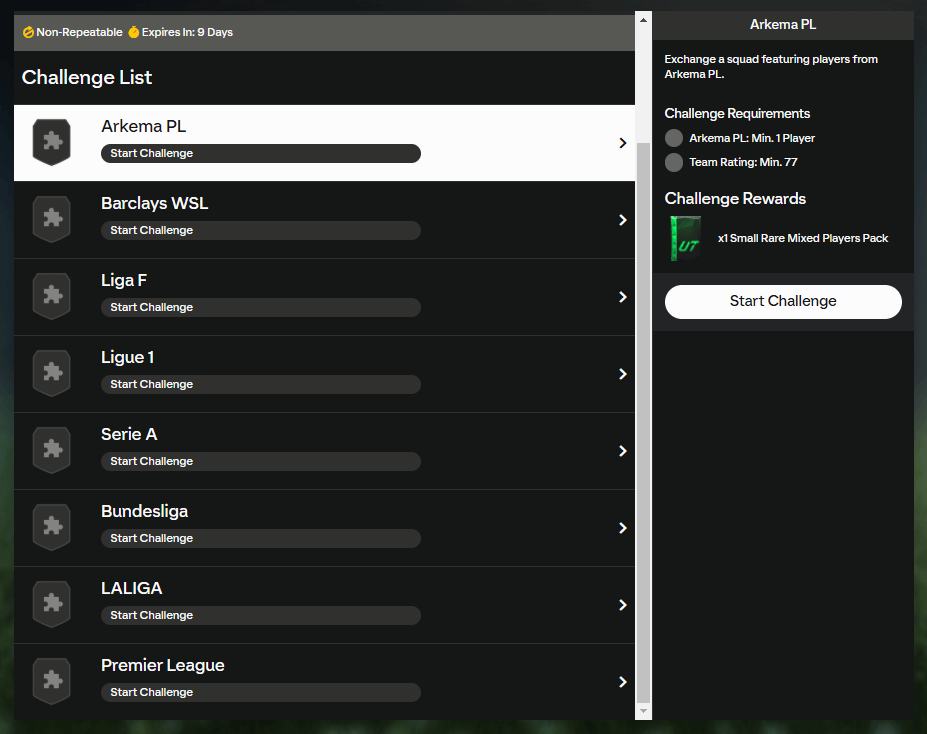Select the LALIGA challenge title
927x734 pixels.
[x=131, y=588]
